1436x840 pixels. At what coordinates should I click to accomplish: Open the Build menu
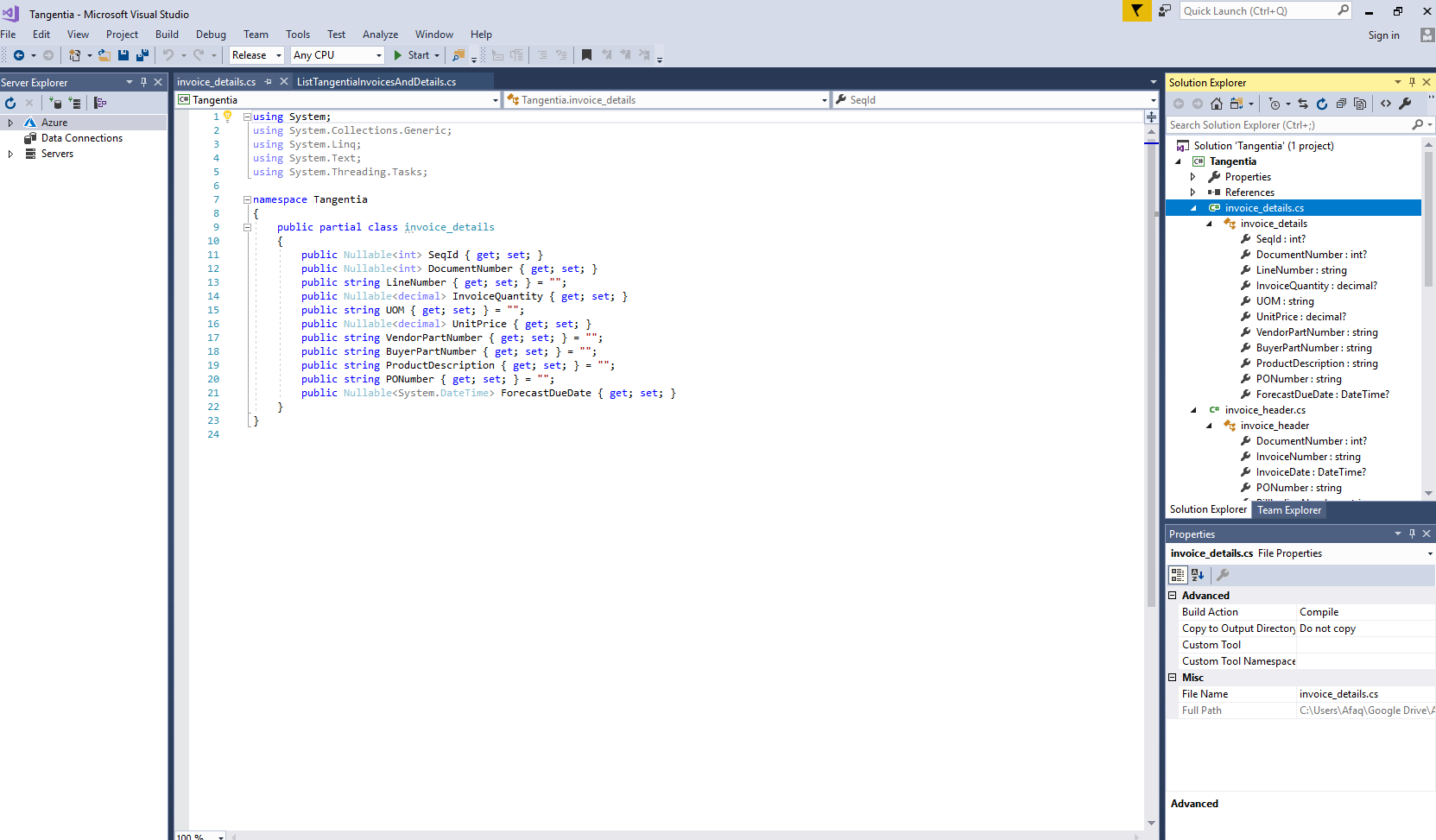167,35
